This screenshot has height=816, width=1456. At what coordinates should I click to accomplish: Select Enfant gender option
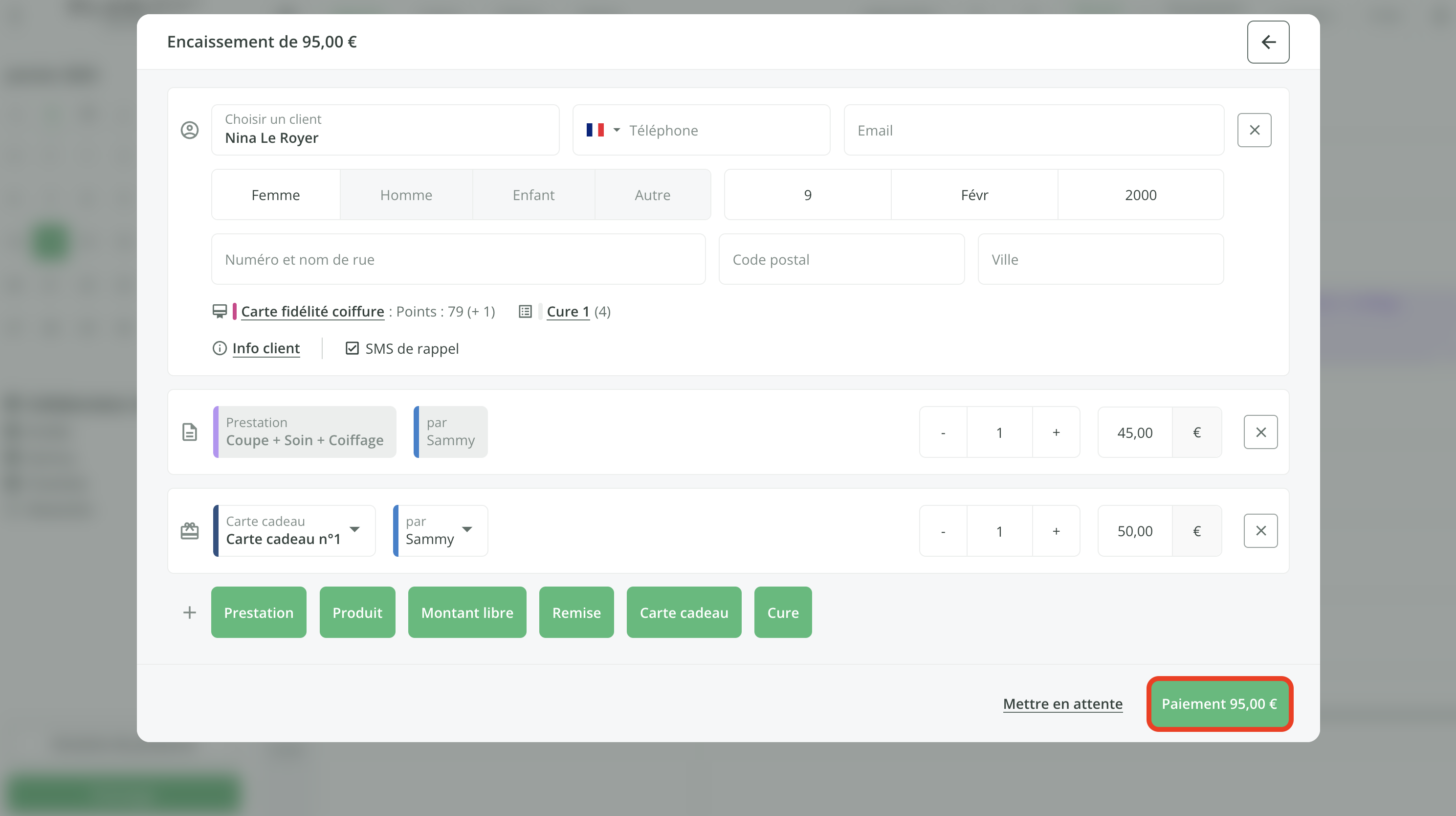[x=533, y=195]
